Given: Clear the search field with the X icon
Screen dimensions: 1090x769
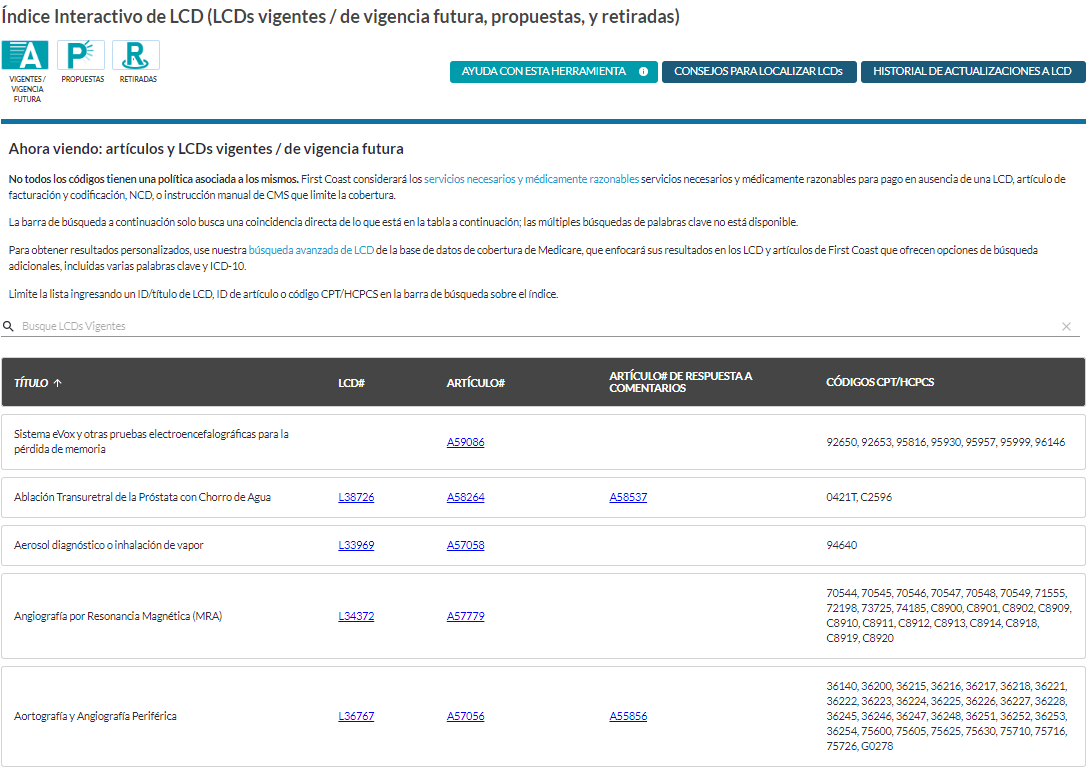Looking at the screenshot, I should (1064, 326).
